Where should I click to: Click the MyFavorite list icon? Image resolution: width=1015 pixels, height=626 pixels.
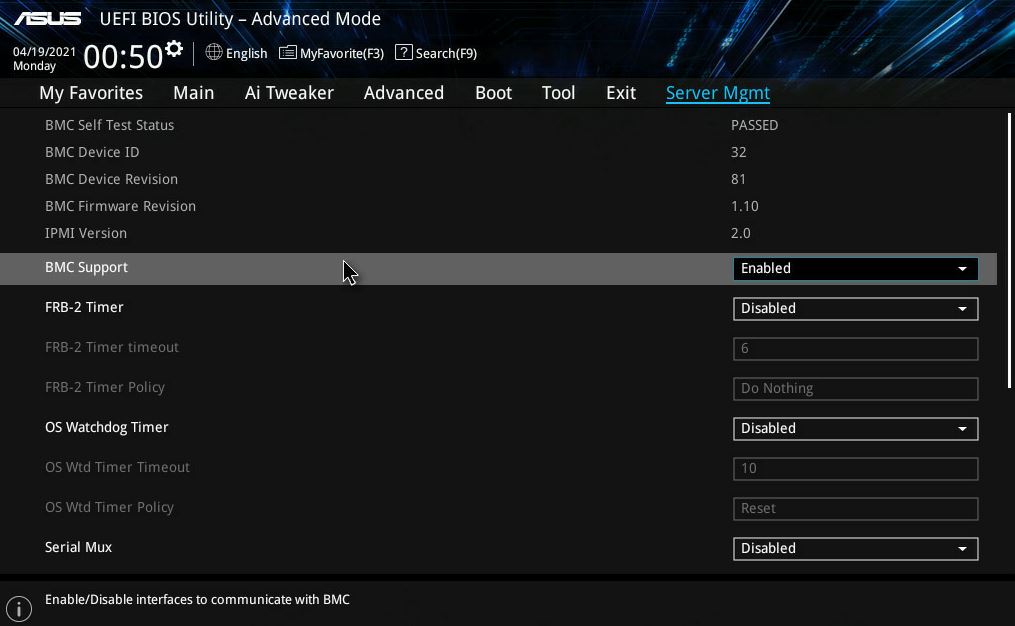tap(287, 52)
